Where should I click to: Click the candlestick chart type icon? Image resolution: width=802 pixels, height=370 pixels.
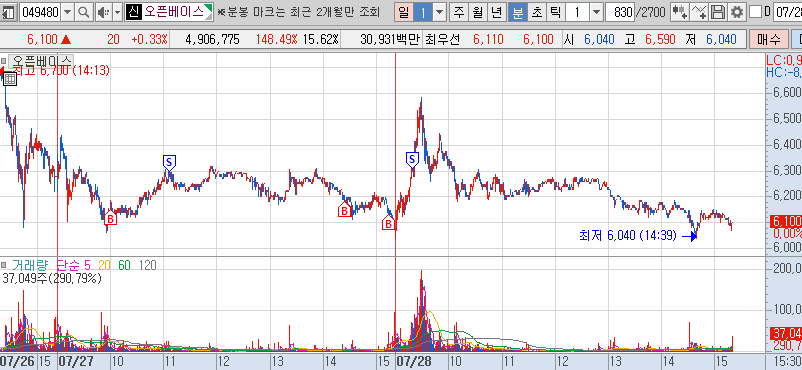pyautogui.click(x=679, y=12)
